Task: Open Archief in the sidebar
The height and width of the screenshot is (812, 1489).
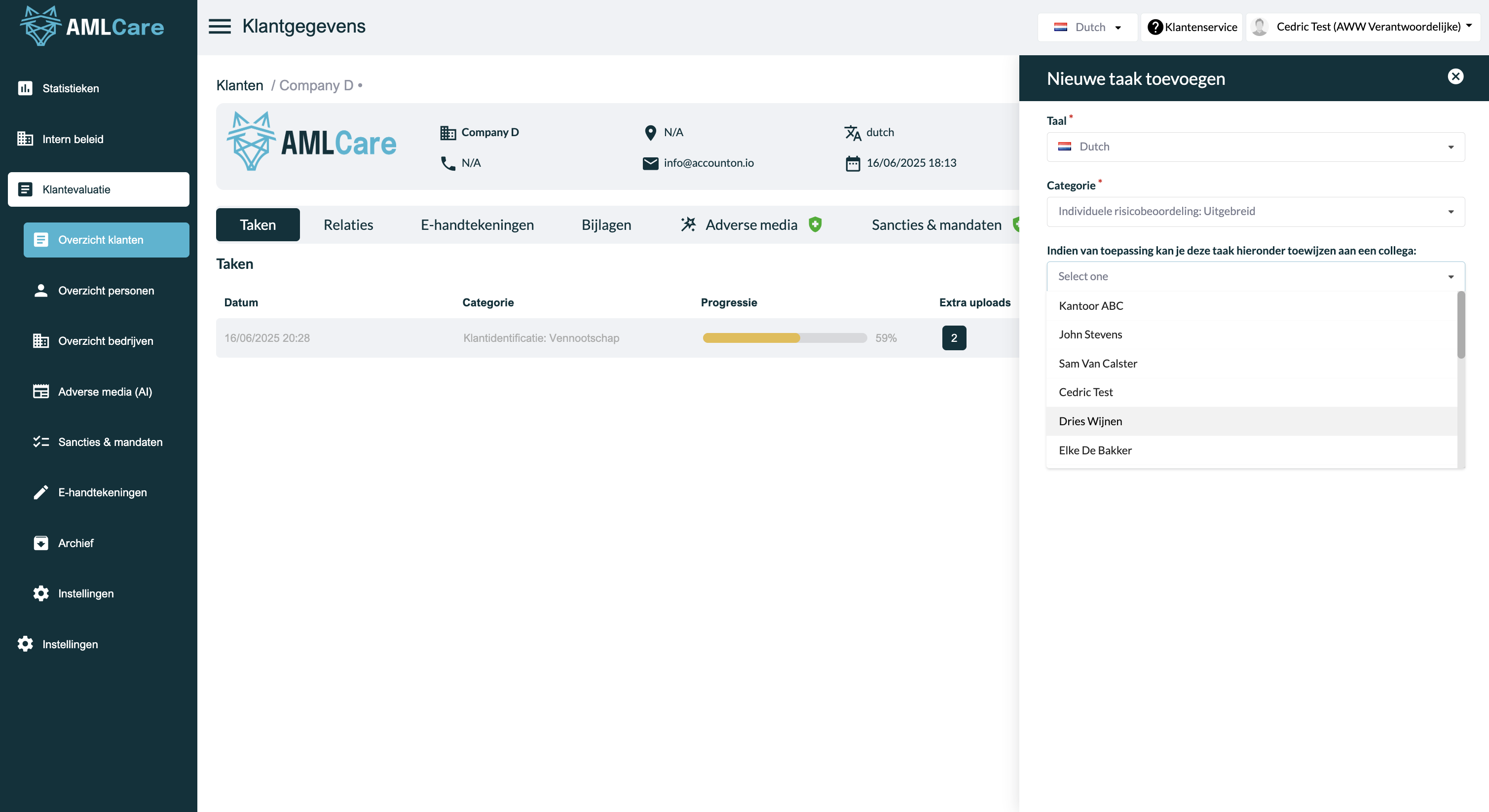Action: tap(107, 543)
